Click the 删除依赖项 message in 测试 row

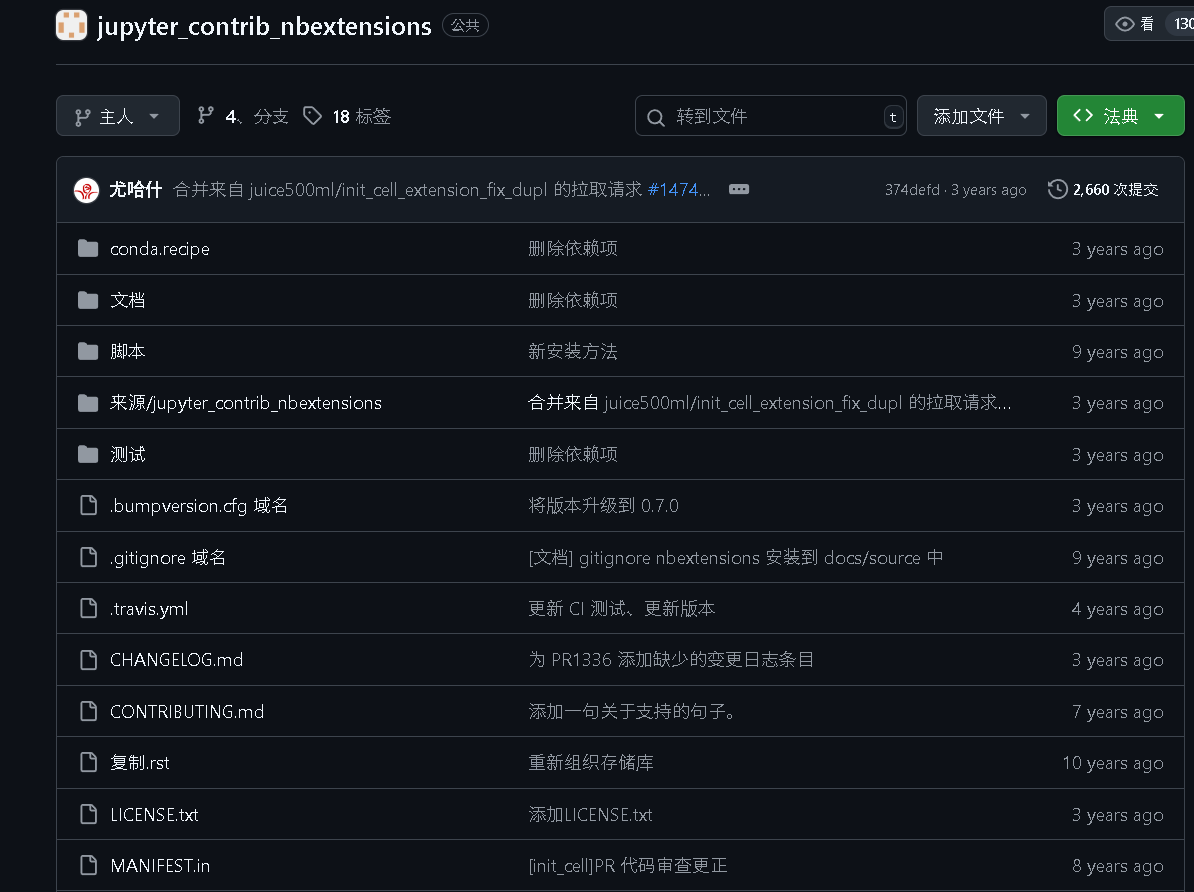click(x=573, y=454)
